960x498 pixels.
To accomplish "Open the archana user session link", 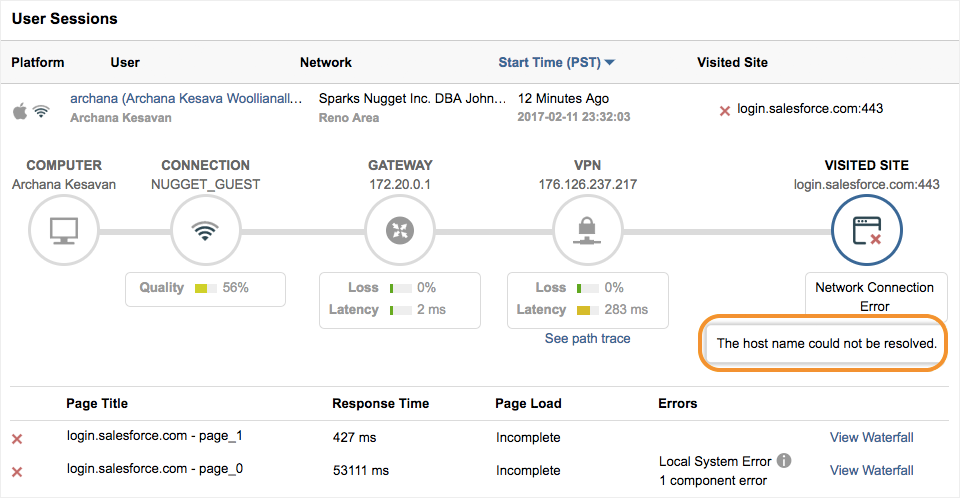I will (185, 99).
